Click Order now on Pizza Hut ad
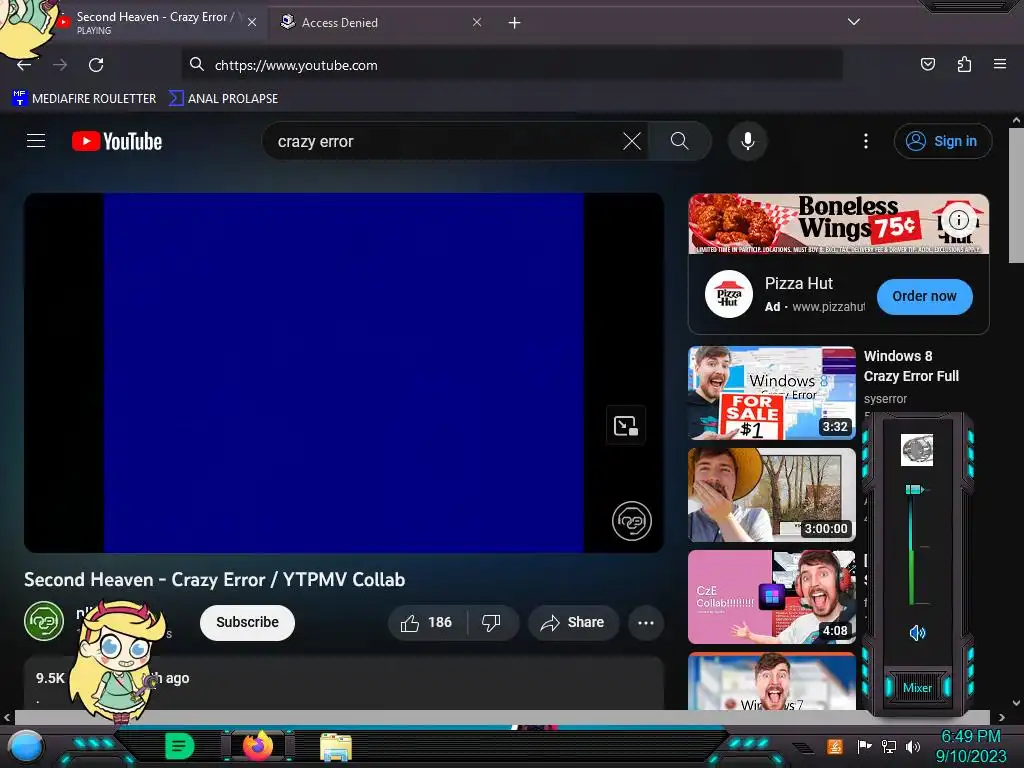Viewport: 1024px width, 768px height. [x=924, y=296]
